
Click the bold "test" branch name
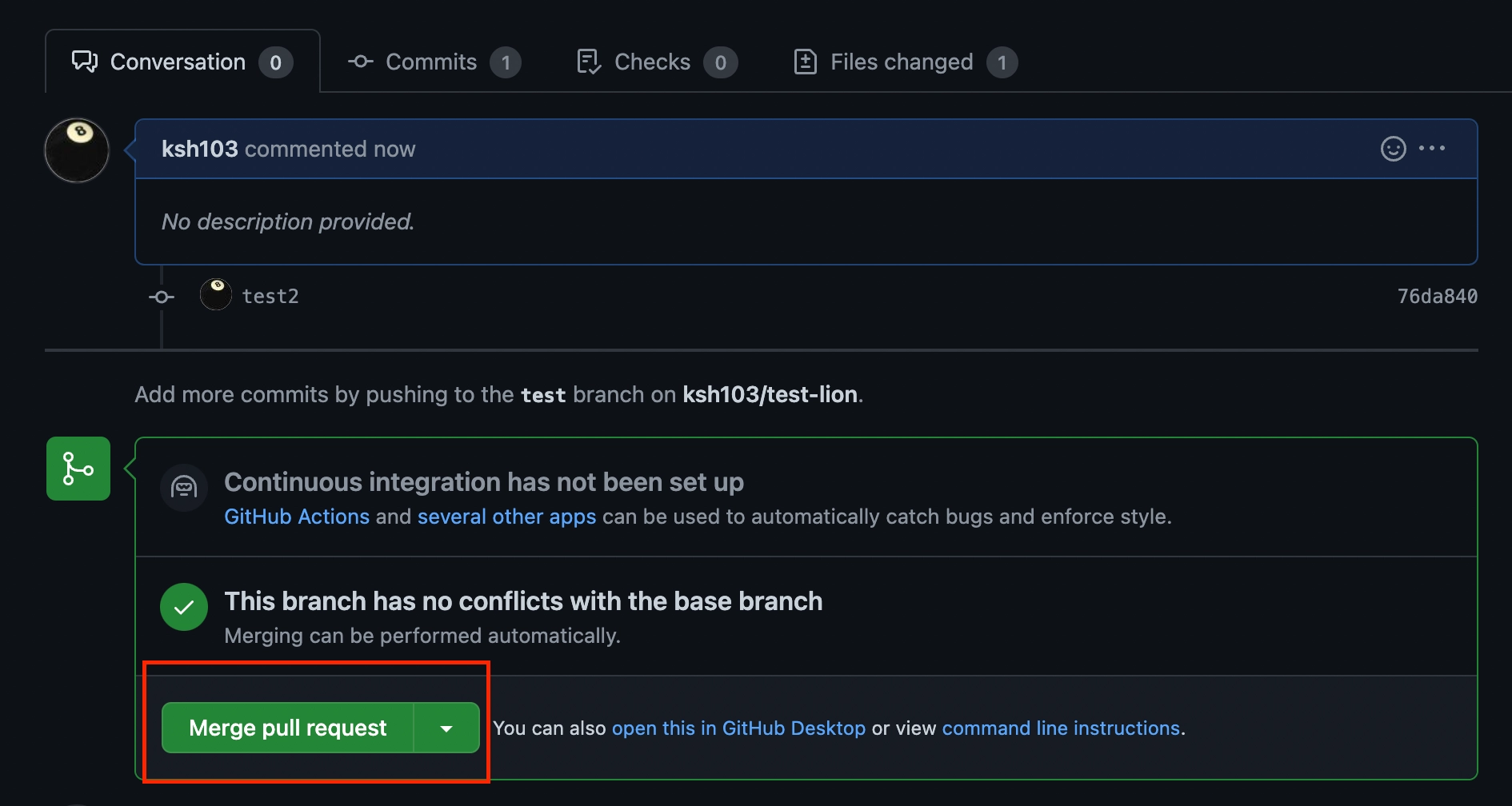543,395
